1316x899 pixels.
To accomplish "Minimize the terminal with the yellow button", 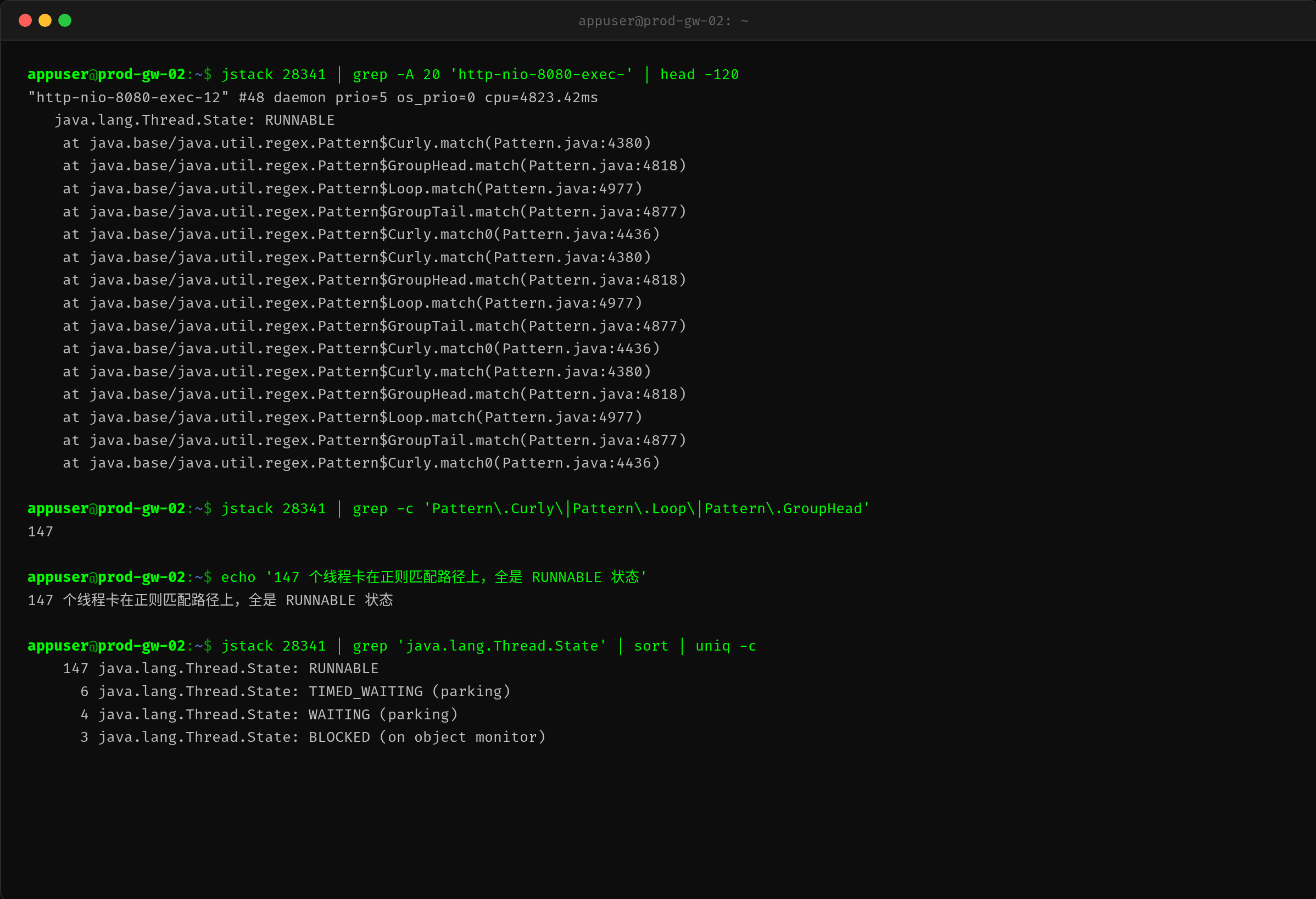I will tap(44, 20).
